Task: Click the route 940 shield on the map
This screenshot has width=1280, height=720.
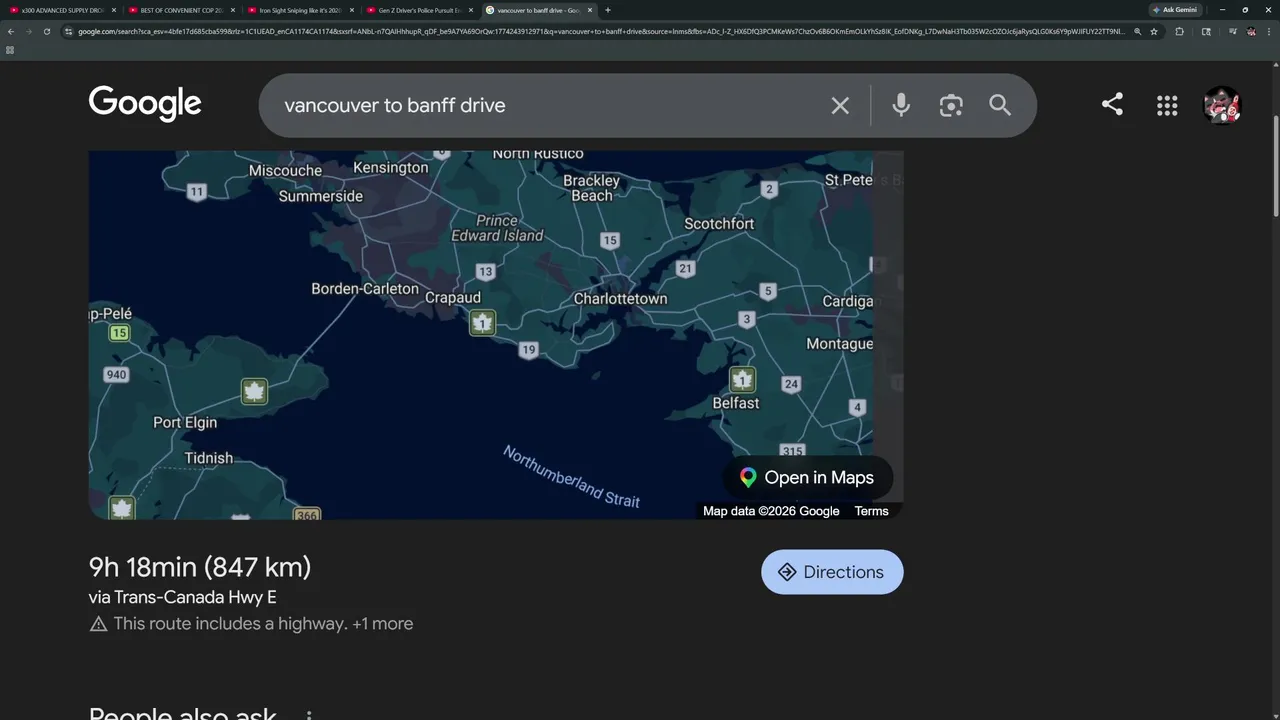Action: (x=116, y=375)
